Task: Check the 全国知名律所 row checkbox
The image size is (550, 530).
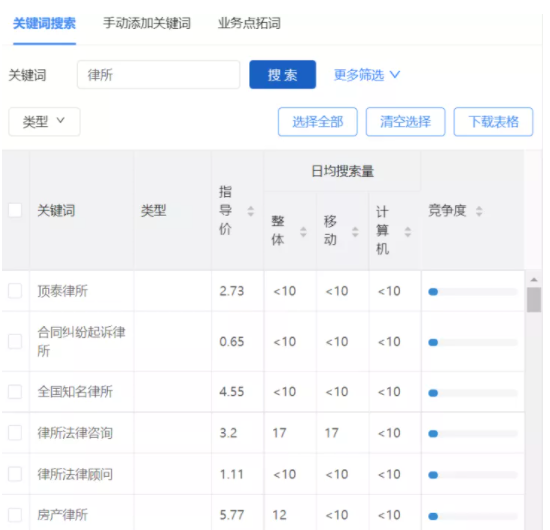Action: tap(15, 391)
